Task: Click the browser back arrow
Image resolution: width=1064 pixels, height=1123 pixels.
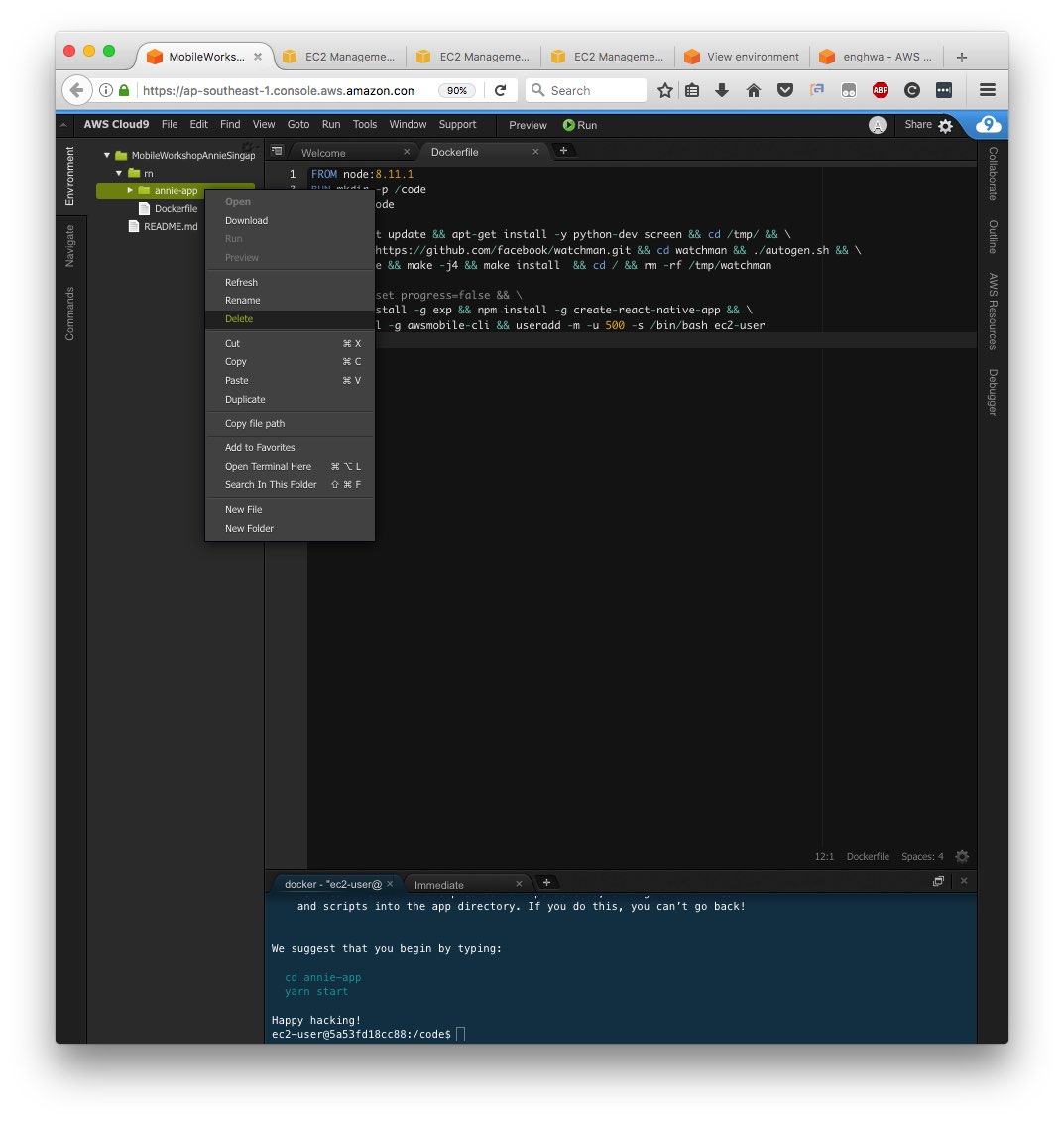Action: (x=77, y=90)
